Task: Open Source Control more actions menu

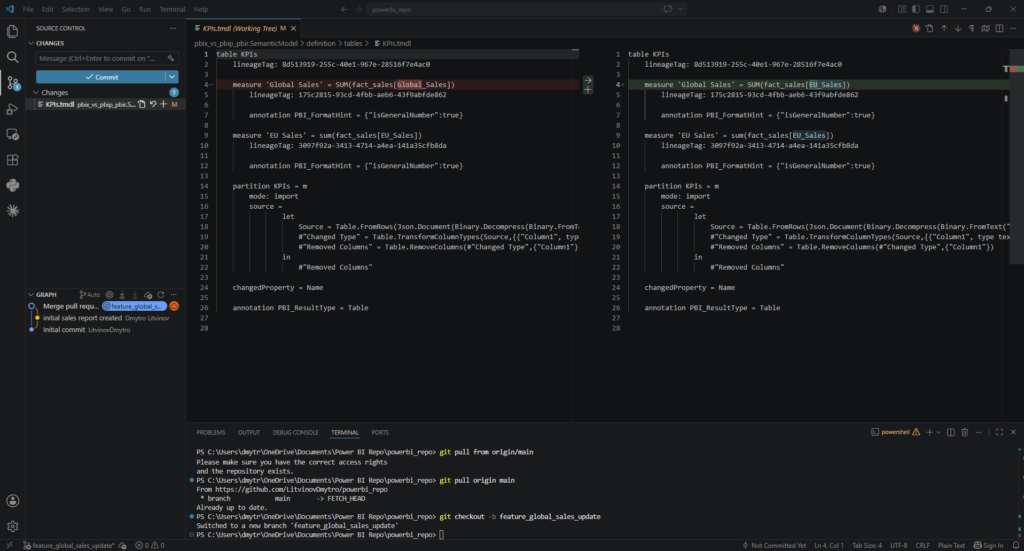Action: tap(173, 28)
